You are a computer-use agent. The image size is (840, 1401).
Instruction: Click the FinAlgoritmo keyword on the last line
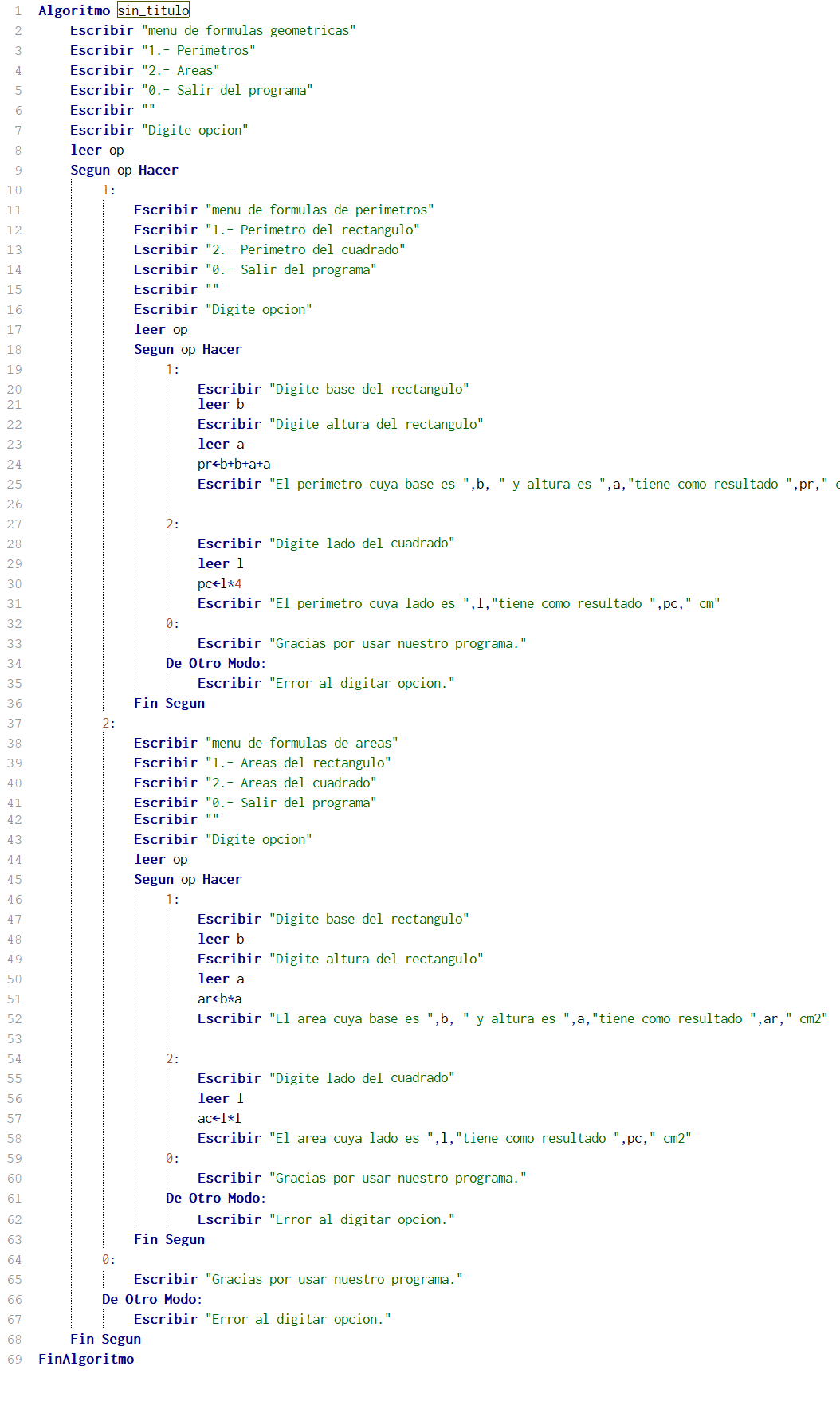(x=86, y=1359)
